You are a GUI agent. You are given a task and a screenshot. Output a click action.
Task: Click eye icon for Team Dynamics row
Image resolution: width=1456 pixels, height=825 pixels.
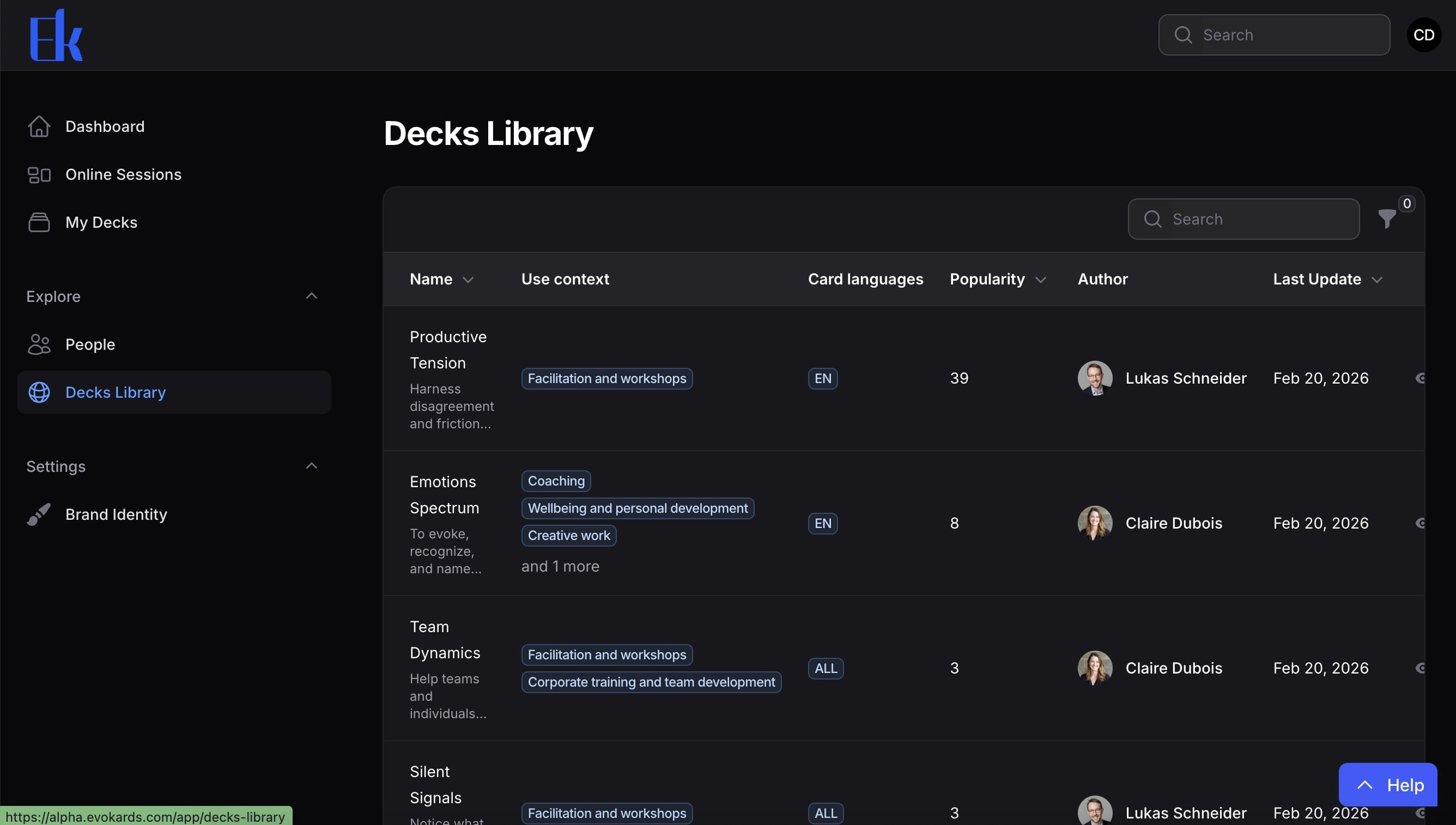coord(1419,668)
